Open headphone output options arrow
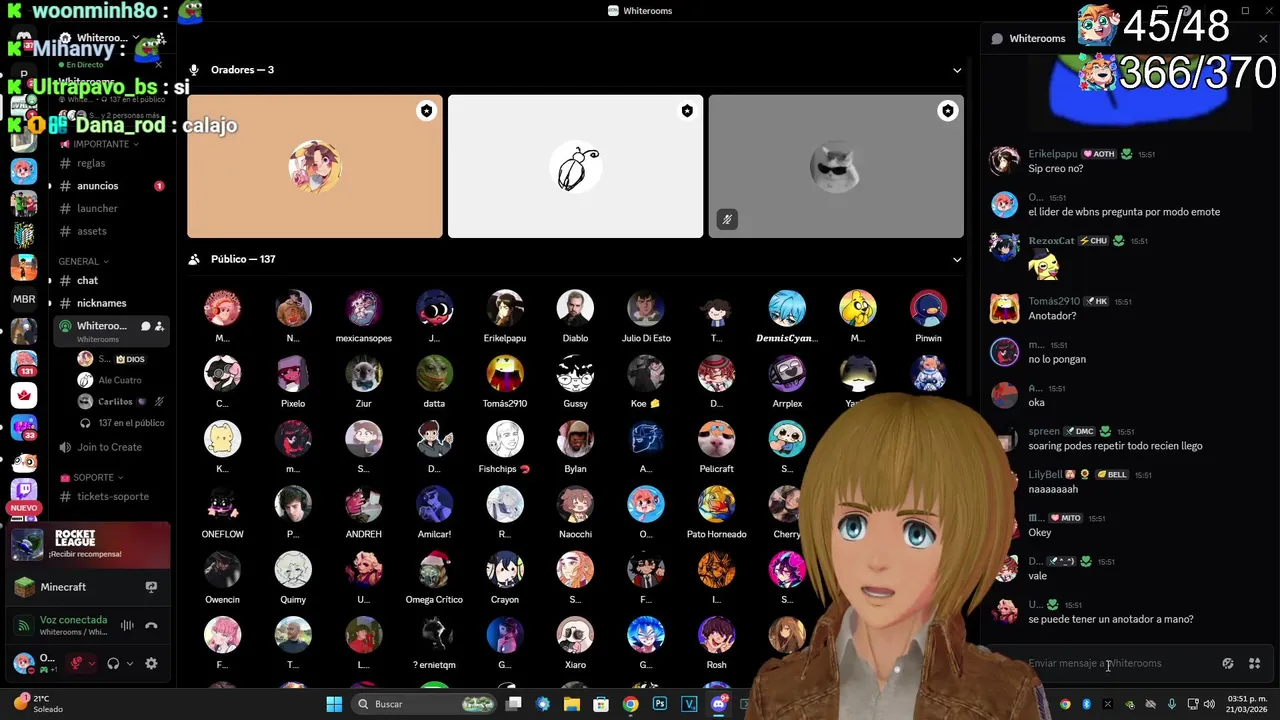1280x720 pixels. click(x=130, y=663)
